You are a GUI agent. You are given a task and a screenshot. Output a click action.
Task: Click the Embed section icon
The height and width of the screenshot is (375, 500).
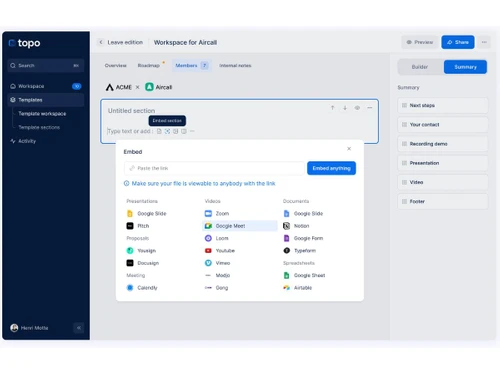tap(167, 131)
